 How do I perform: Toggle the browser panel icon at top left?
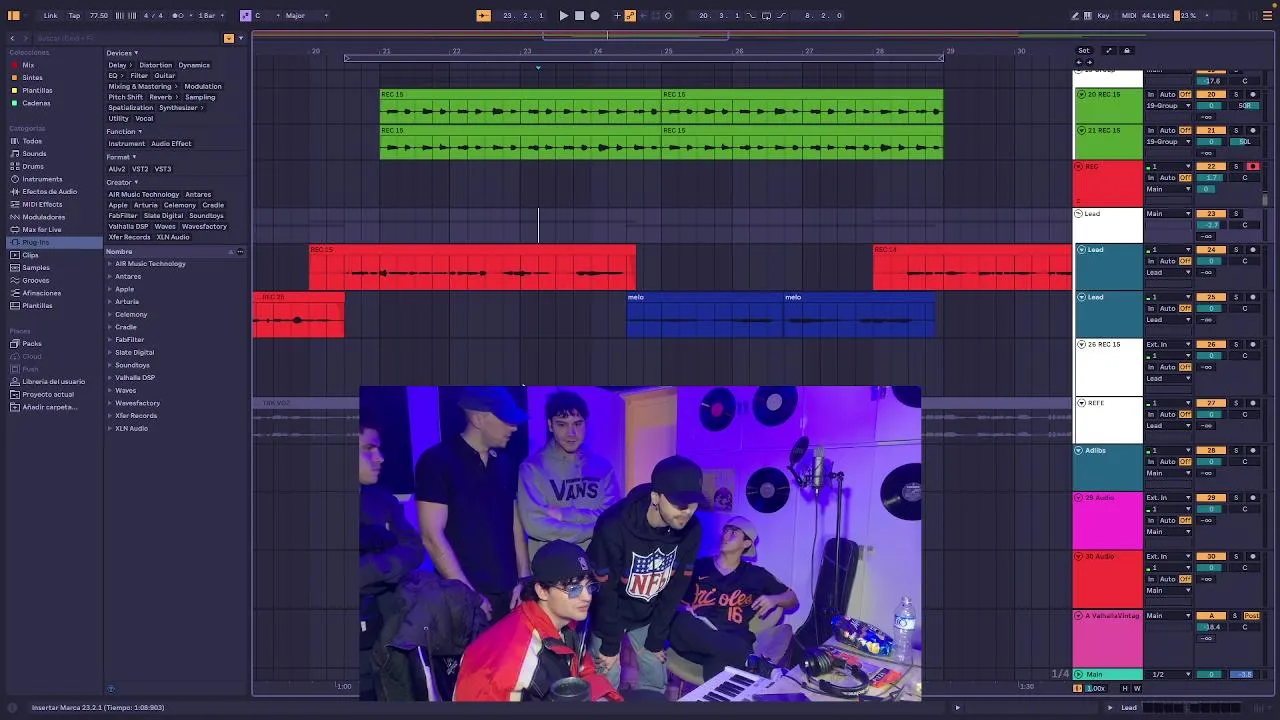coord(14,15)
